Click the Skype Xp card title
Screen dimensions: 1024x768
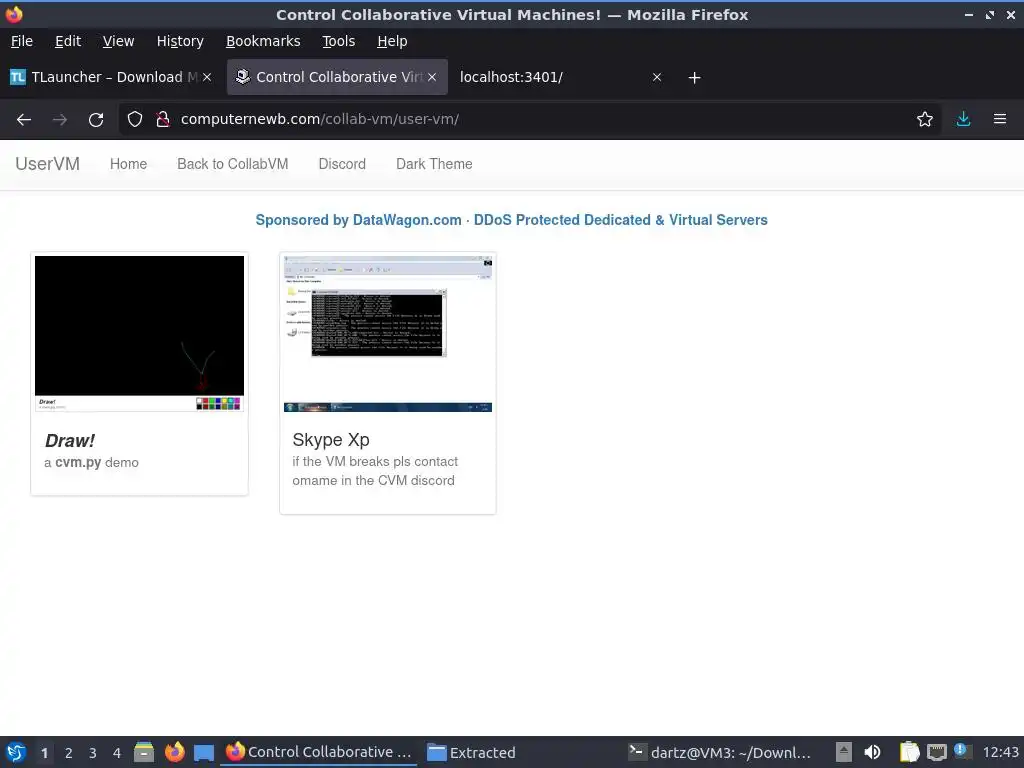[331, 440]
